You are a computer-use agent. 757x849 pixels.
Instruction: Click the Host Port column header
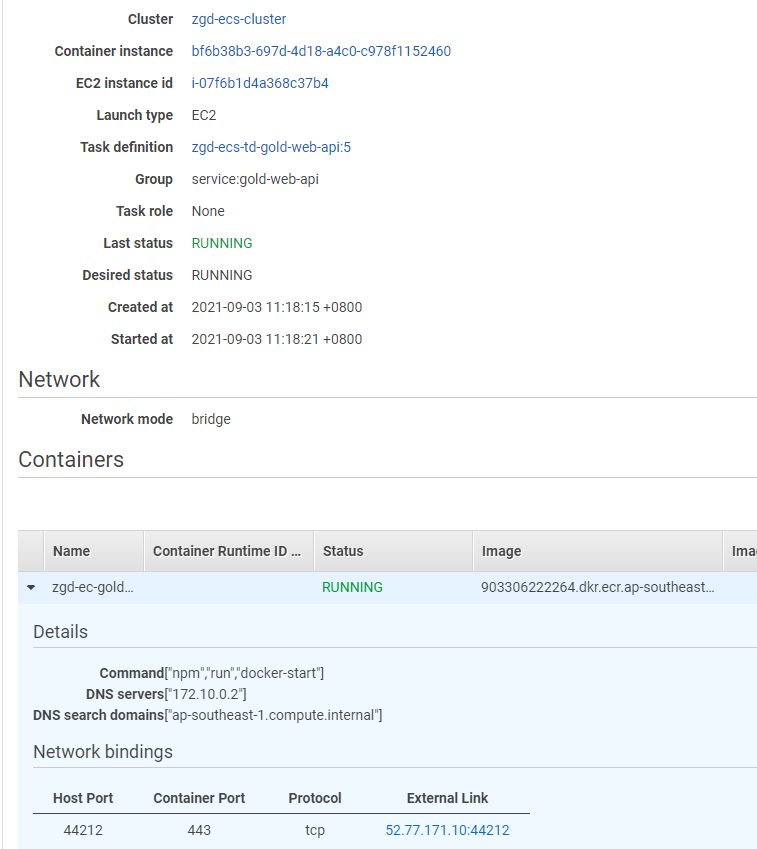(x=83, y=798)
